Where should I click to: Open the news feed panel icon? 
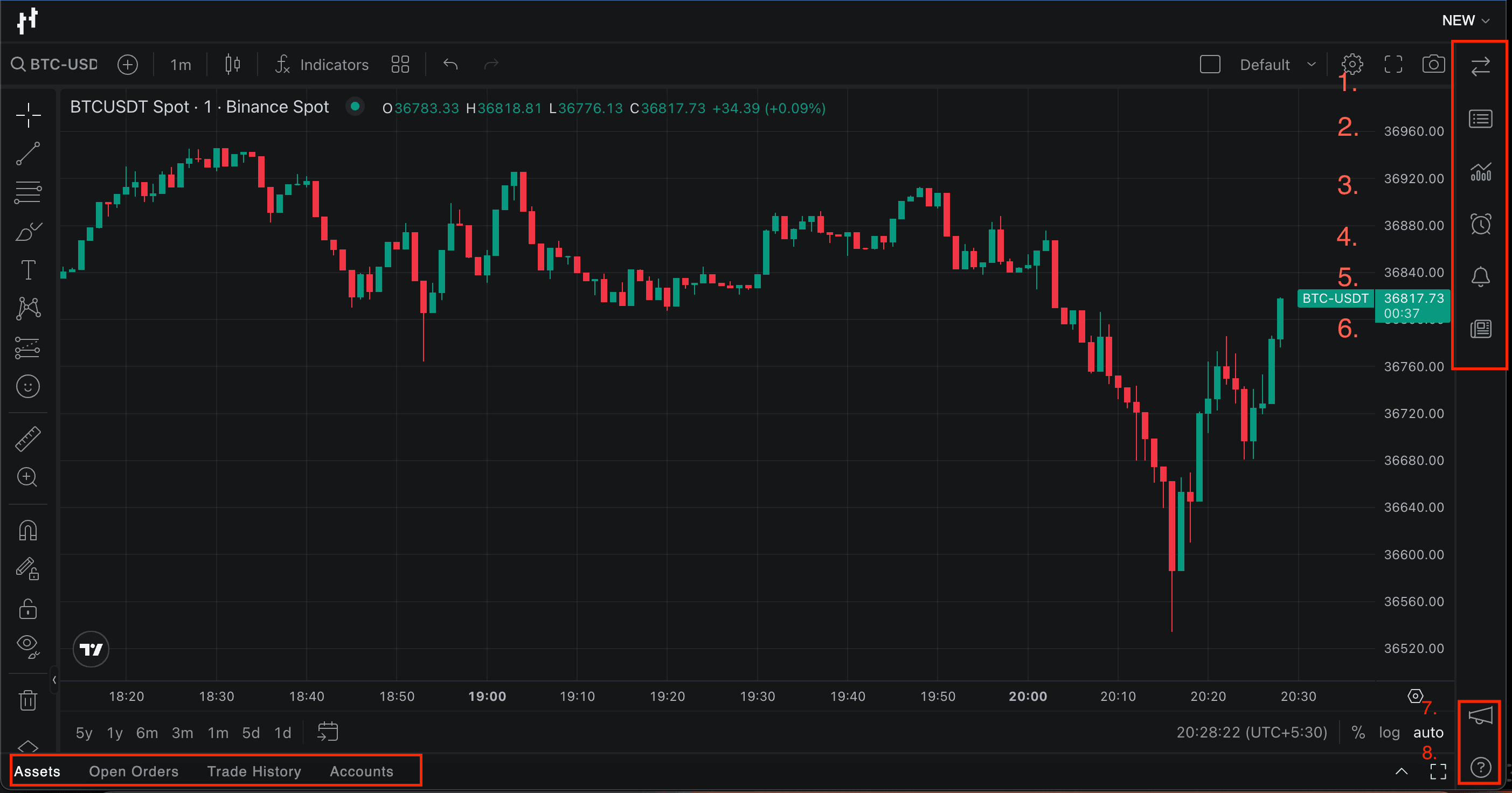(x=1481, y=329)
